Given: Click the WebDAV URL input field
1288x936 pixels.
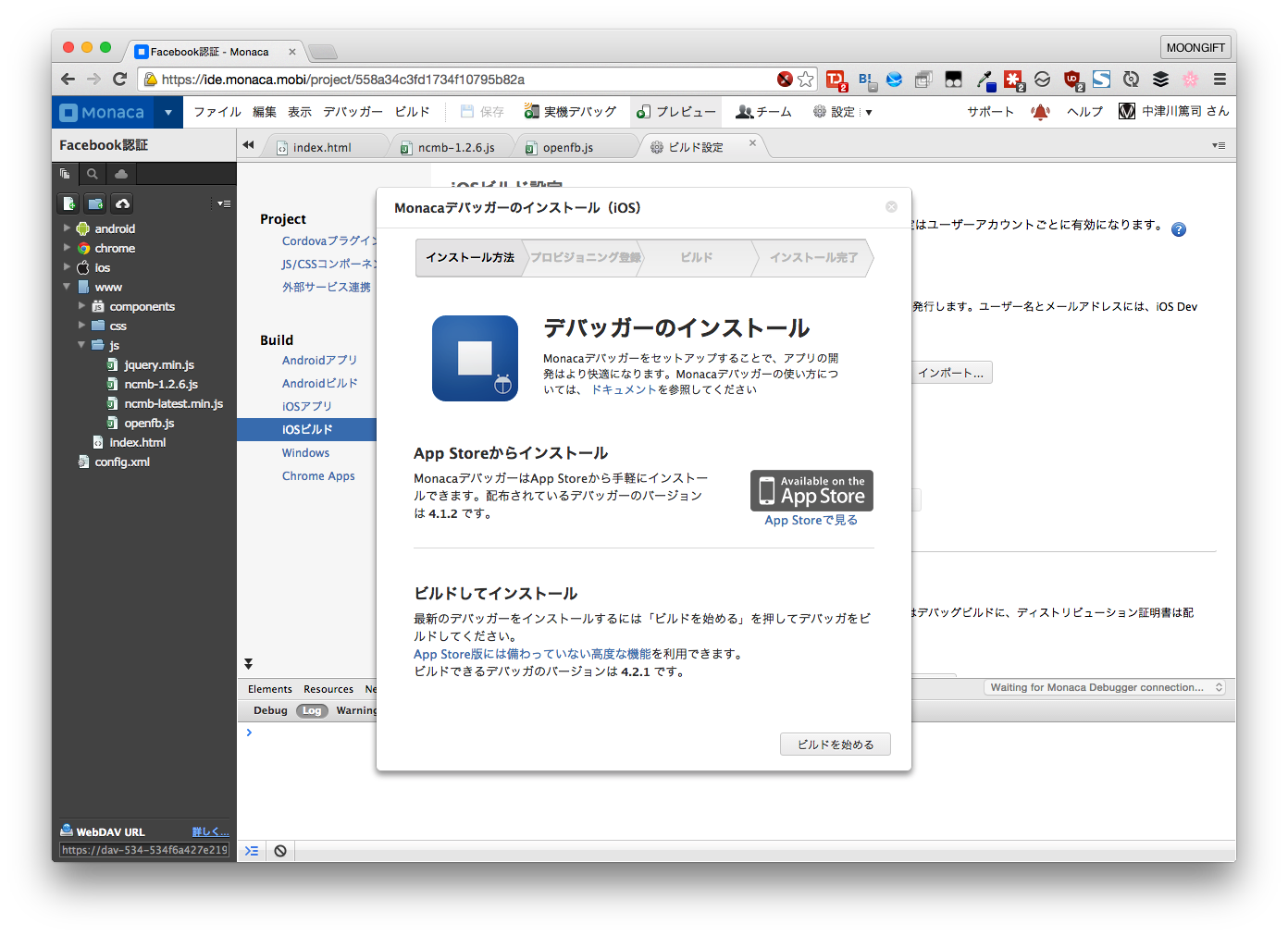Looking at the screenshot, I should pos(144,850).
